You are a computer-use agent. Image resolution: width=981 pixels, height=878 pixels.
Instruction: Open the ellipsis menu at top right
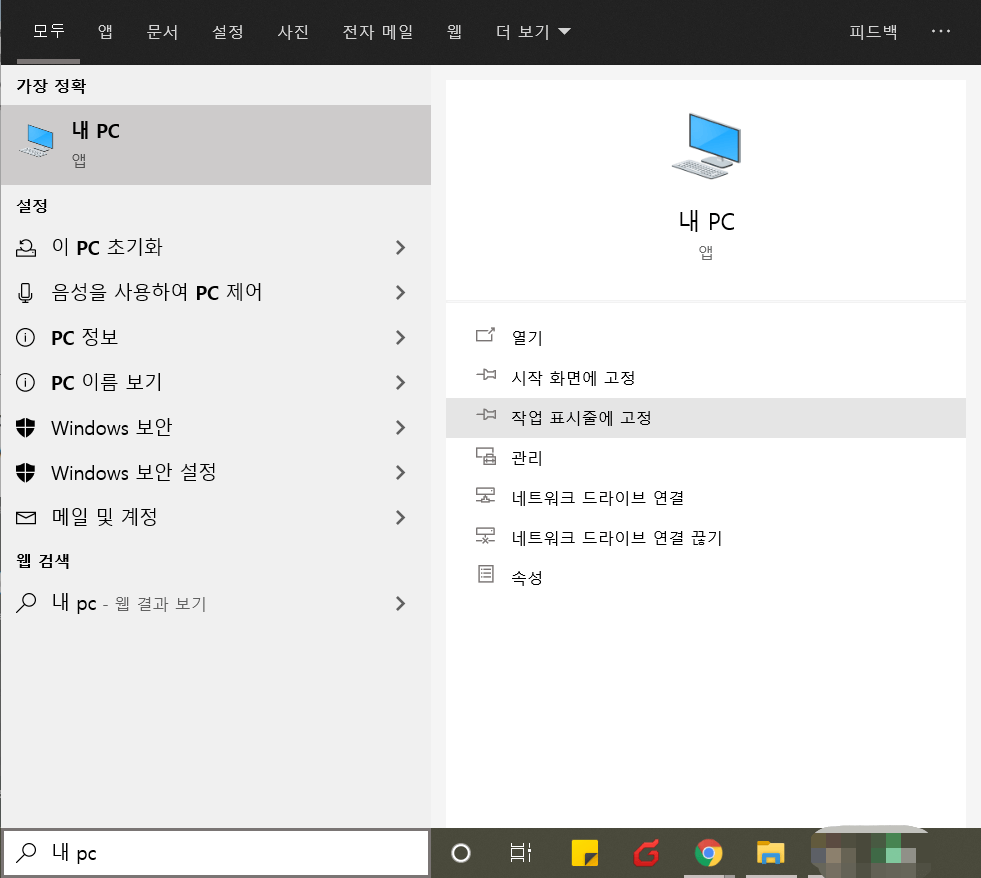(x=940, y=31)
